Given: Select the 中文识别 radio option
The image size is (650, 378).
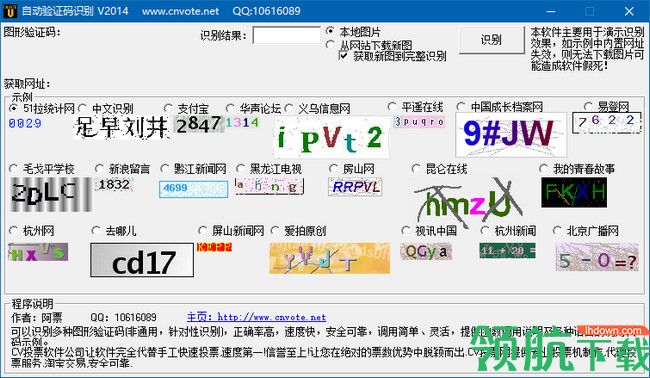Looking at the screenshot, I should 82,109.
